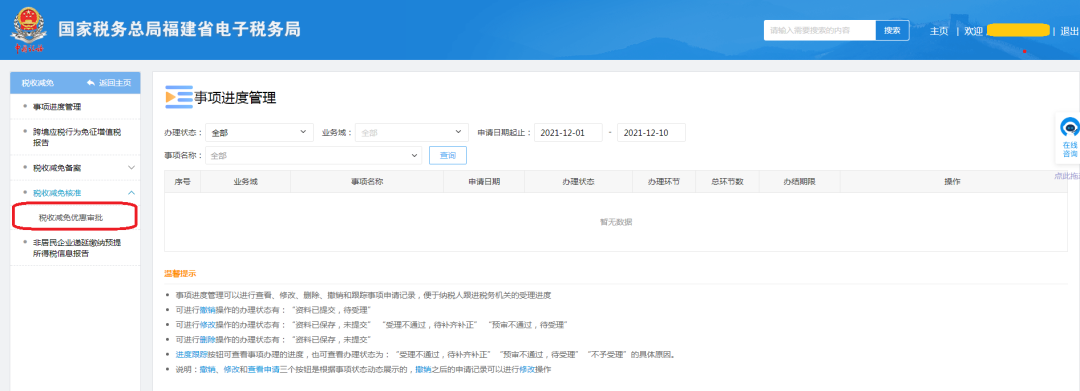Select 跨境应税行为免征增值税报告 in the sidebar
1080x391 pixels.
coord(76,137)
